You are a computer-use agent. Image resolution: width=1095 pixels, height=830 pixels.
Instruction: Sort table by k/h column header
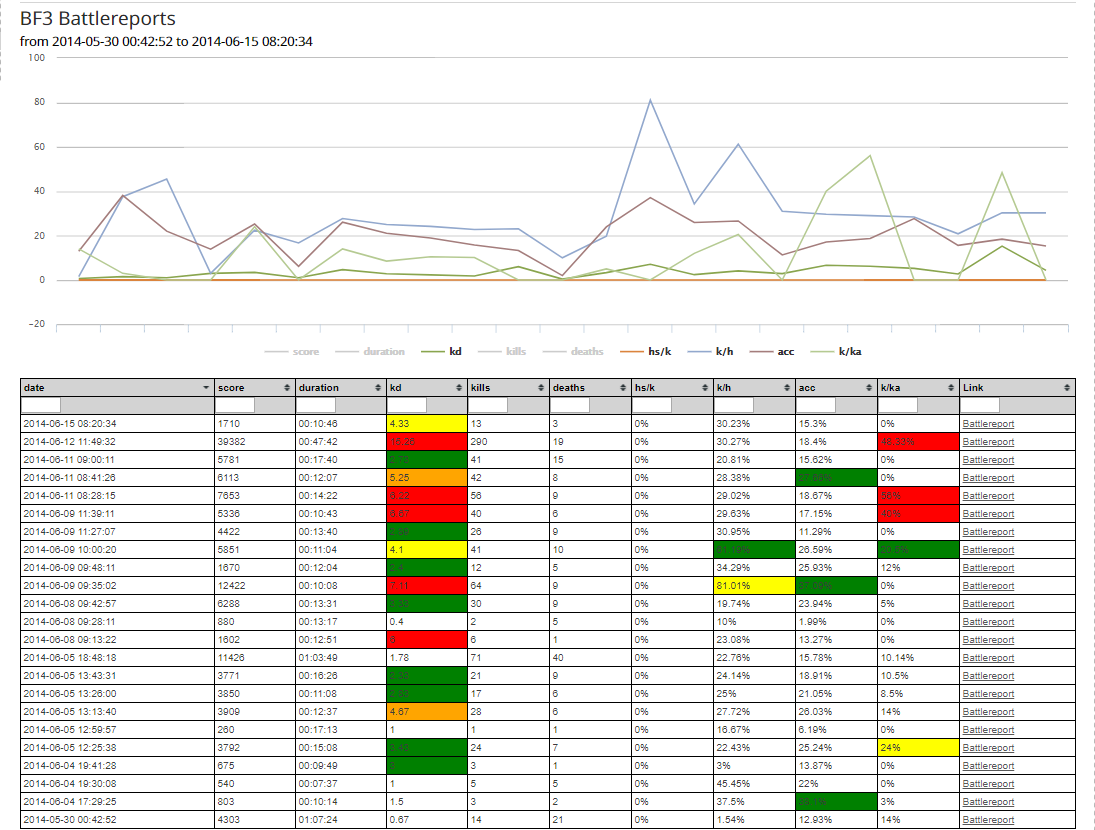(754, 387)
